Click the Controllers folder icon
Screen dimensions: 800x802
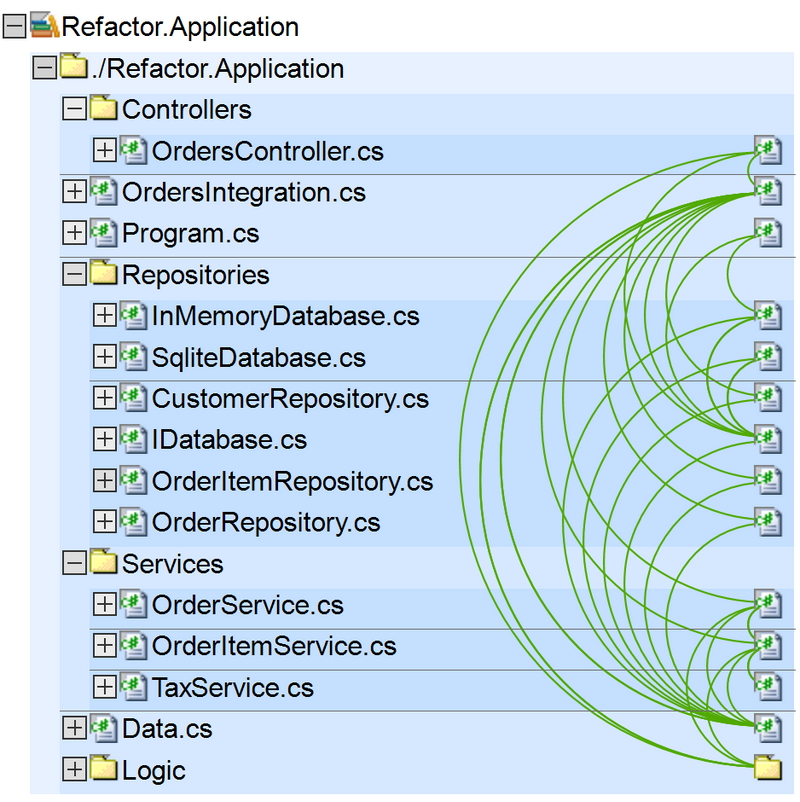tap(104, 107)
